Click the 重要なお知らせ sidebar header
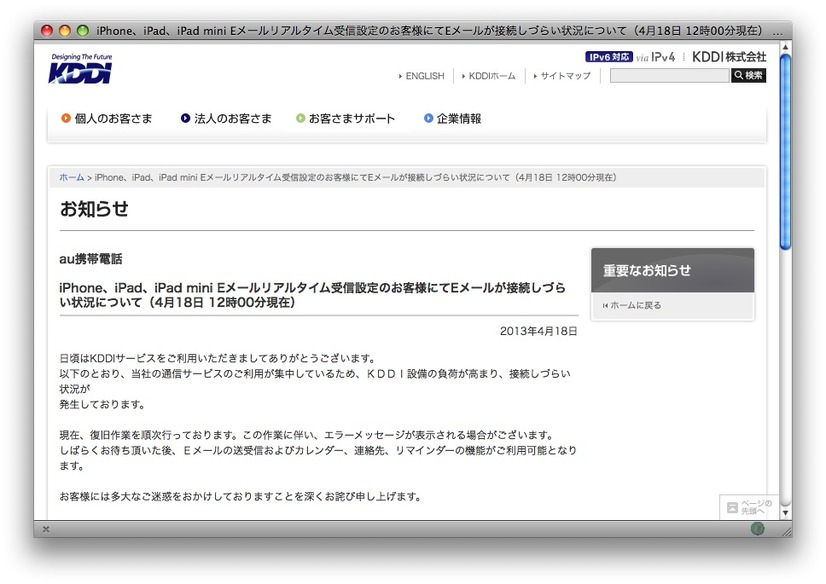The height and width of the screenshot is (584, 826). (672, 270)
